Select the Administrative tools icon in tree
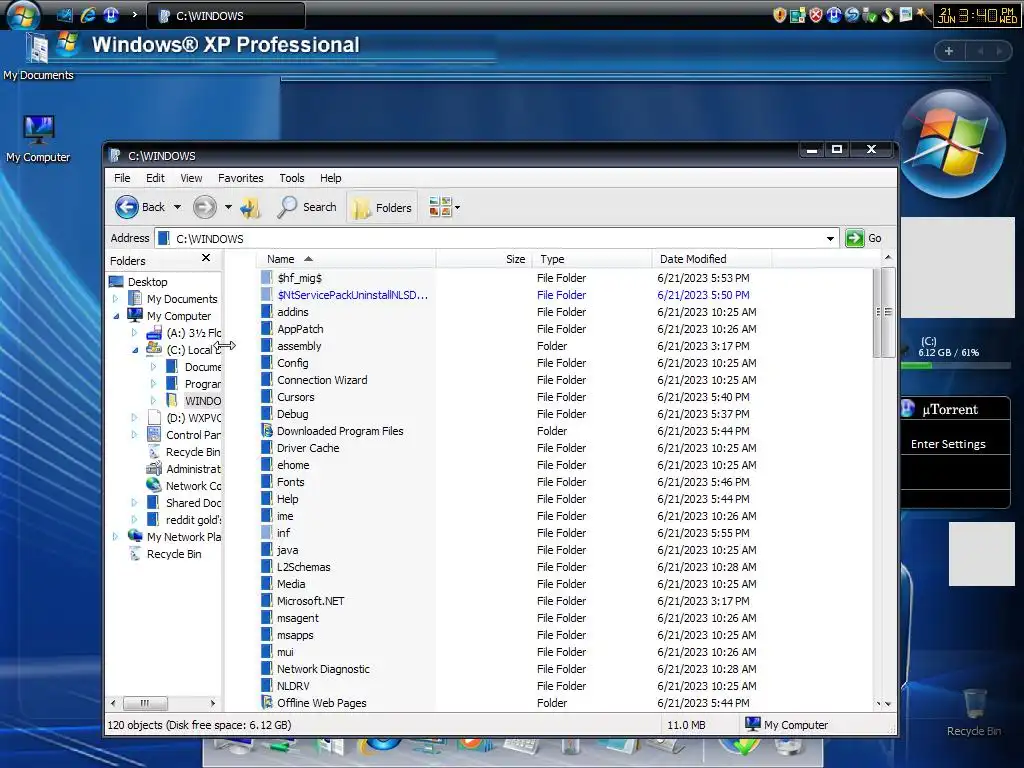 point(154,468)
